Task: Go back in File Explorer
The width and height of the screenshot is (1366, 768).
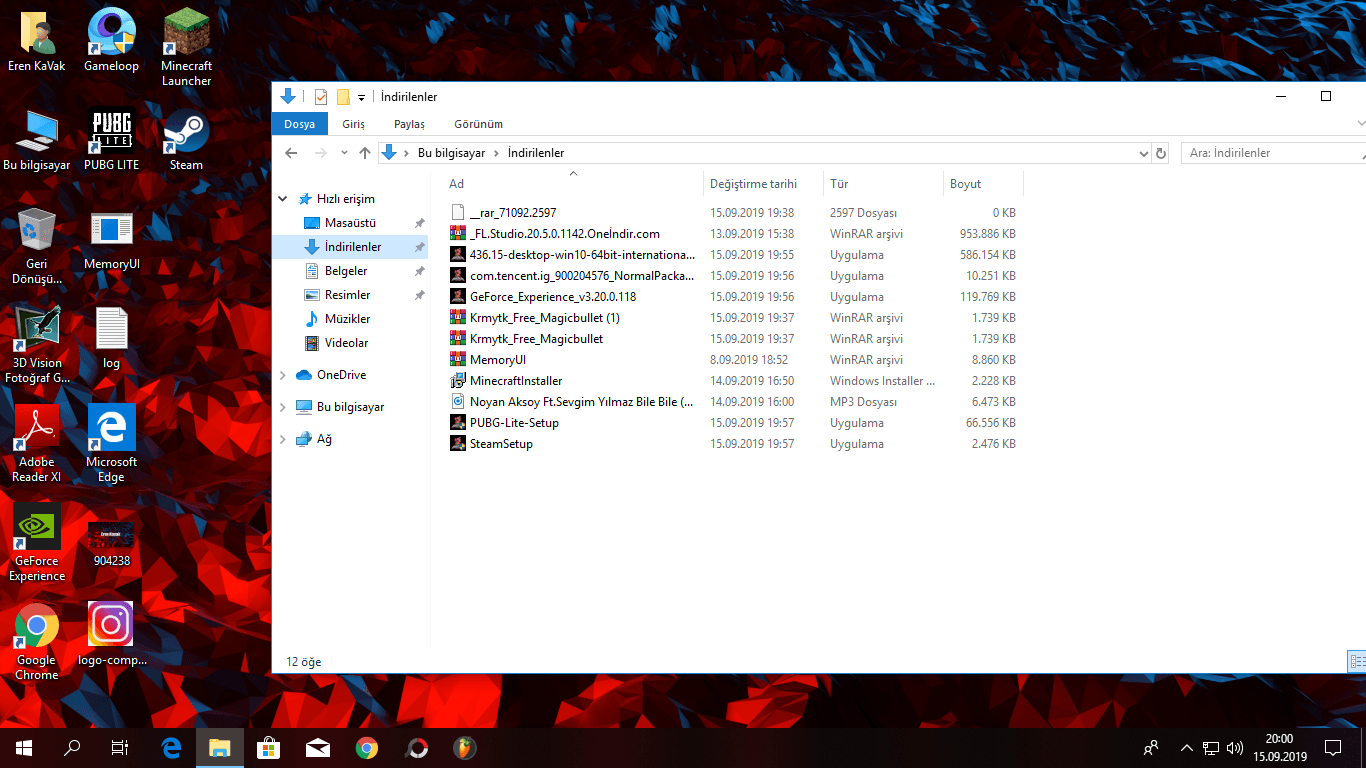Action: pos(291,153)
